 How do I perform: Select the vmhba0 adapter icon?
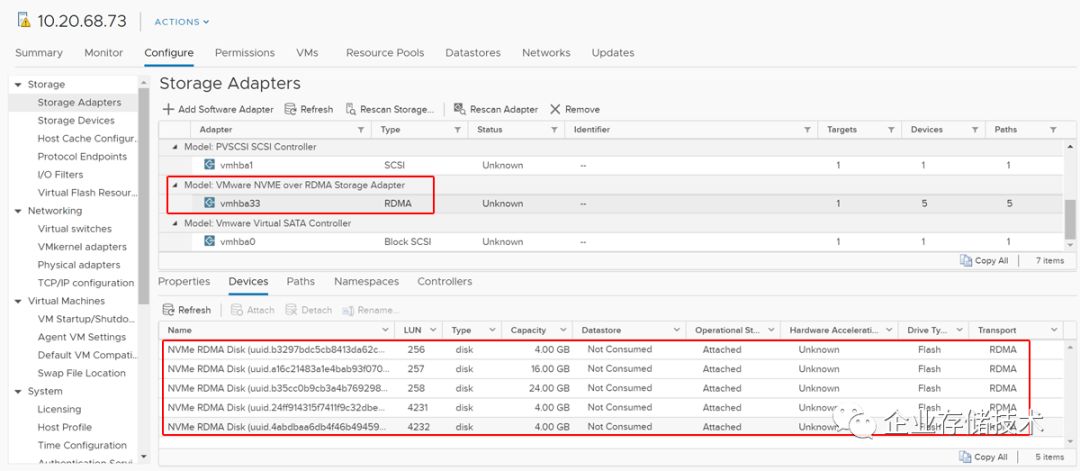(209, 241)
